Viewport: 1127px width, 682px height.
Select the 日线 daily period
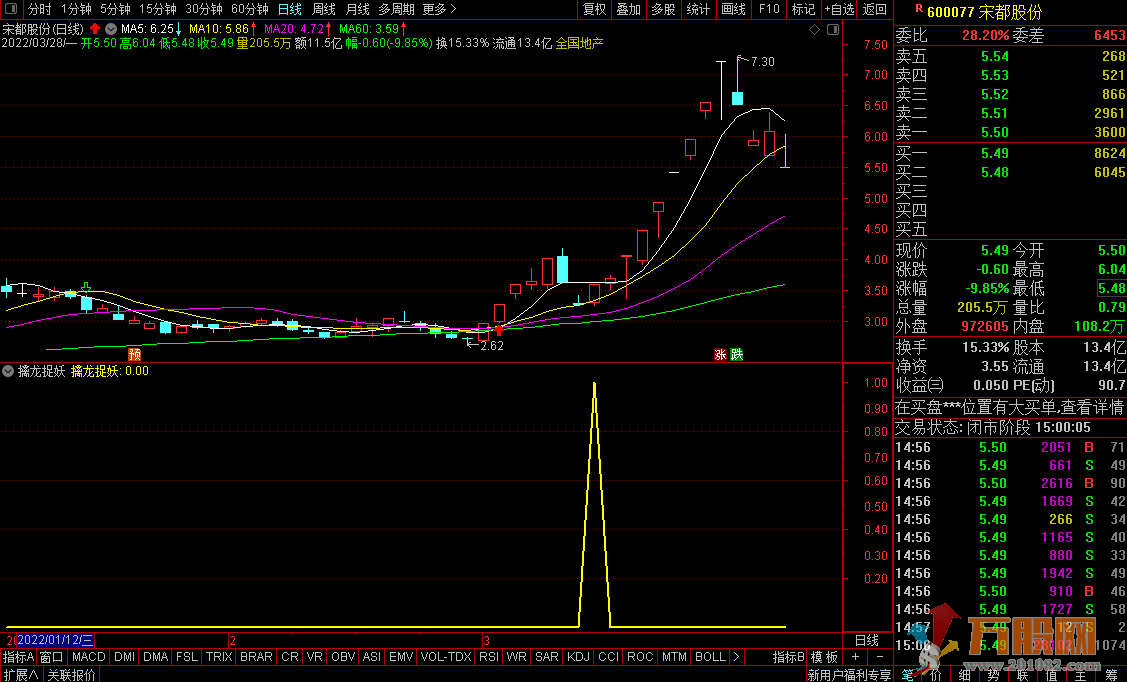click(x=290, y=9)
